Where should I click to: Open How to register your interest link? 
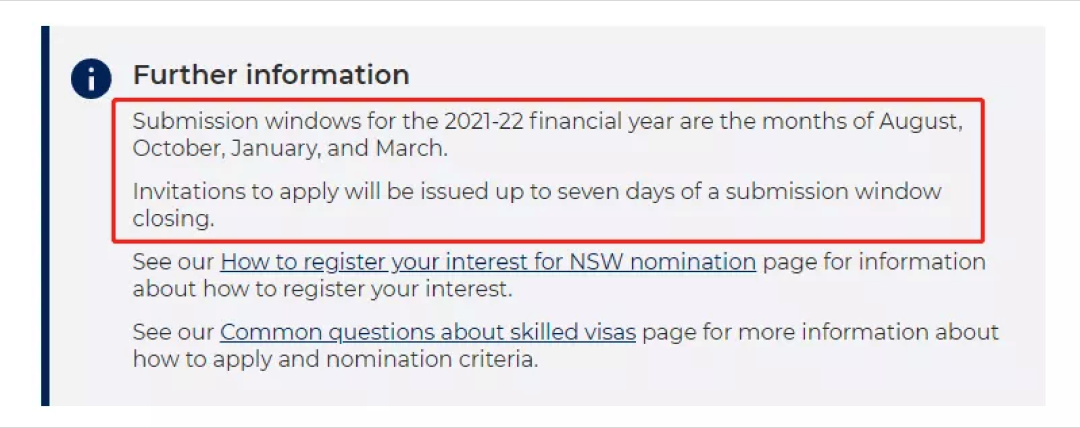488,262
